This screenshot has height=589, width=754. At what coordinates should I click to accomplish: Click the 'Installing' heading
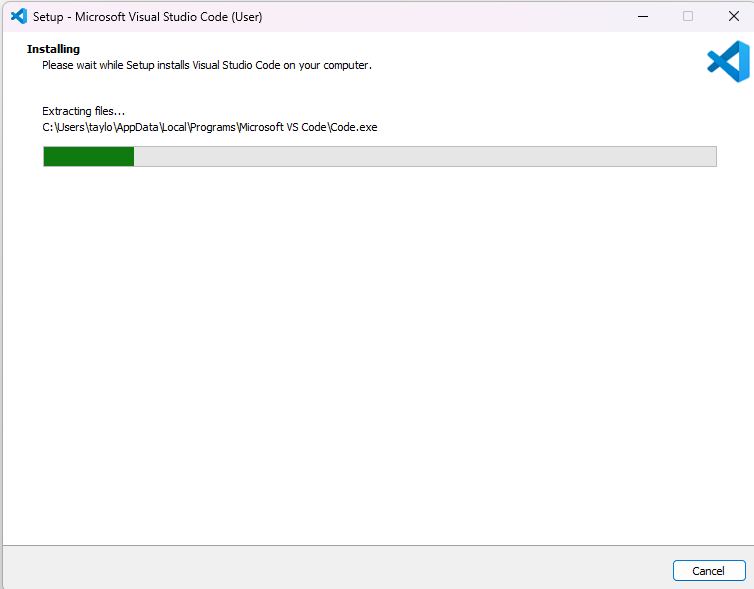pos(53,49)
